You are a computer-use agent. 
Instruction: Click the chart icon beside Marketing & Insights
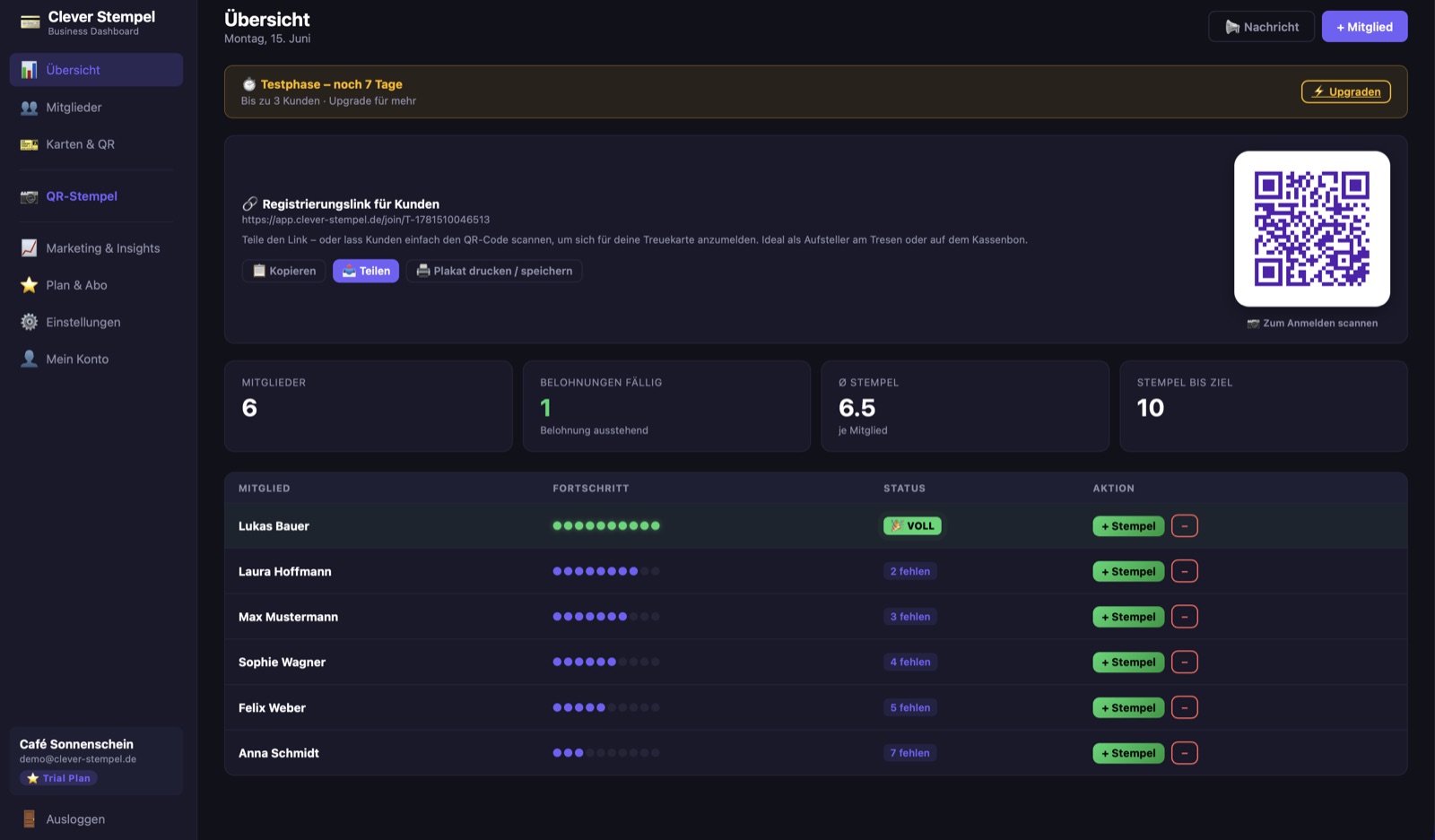tap(30, 248)
